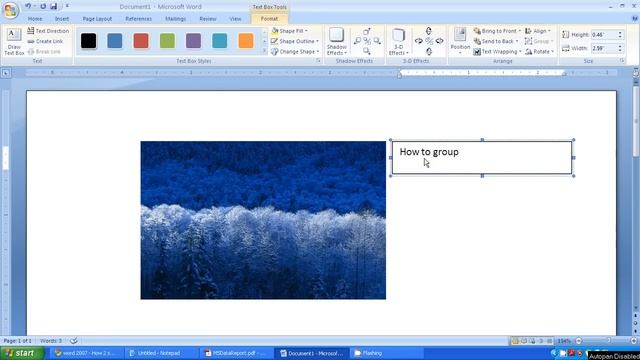Select the Mailings tab
The height and width of the screenshot is (360, 640).
tap(176, 19)
